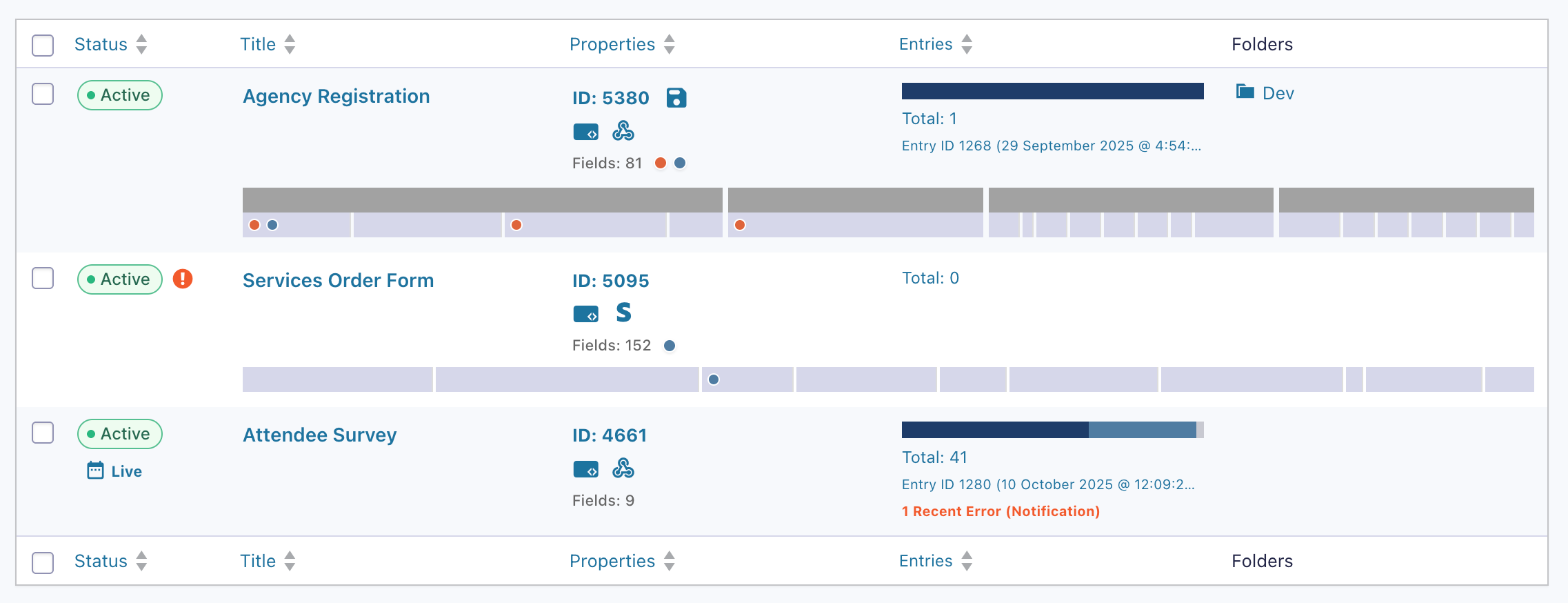Image resolution: width=1568 pixels, height=603 pixels.
Task: Check the Agency Registration row checkbox
Action: coord(43,94)
